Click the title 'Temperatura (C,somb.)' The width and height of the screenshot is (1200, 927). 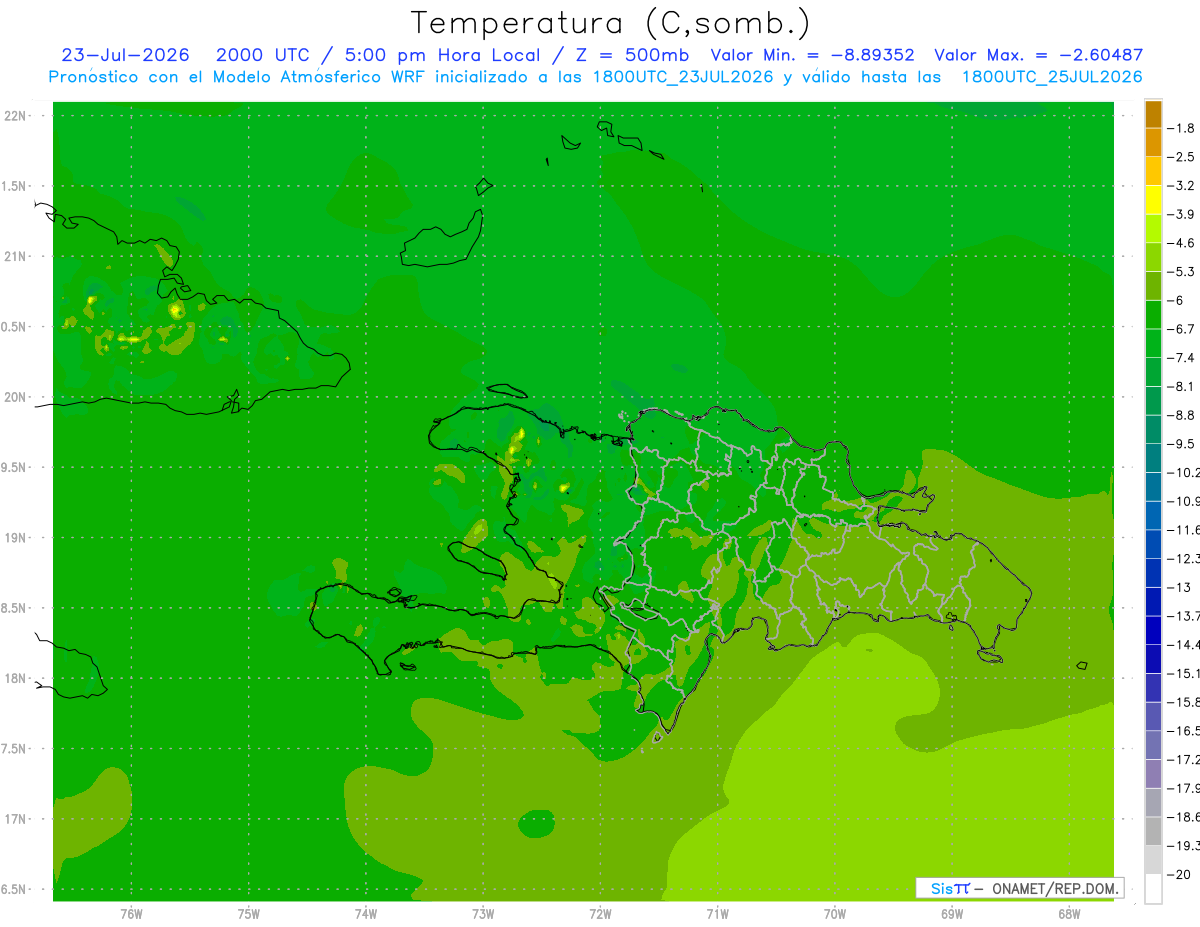(611, 23)
